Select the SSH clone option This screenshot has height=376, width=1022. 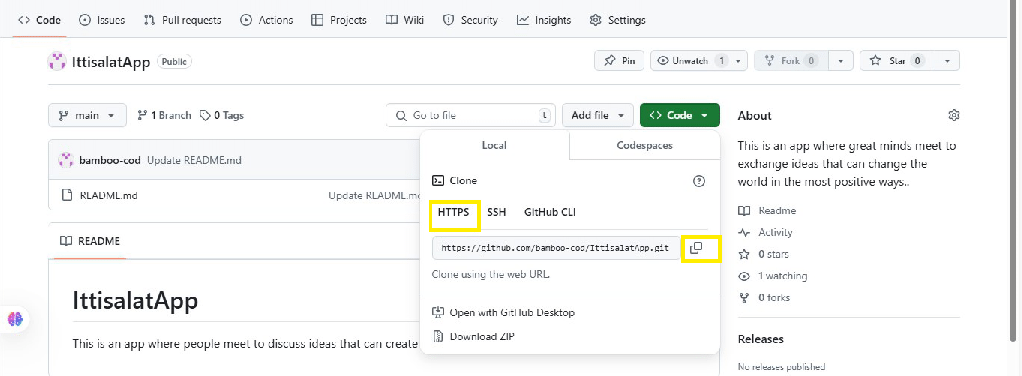coord(496,212)
